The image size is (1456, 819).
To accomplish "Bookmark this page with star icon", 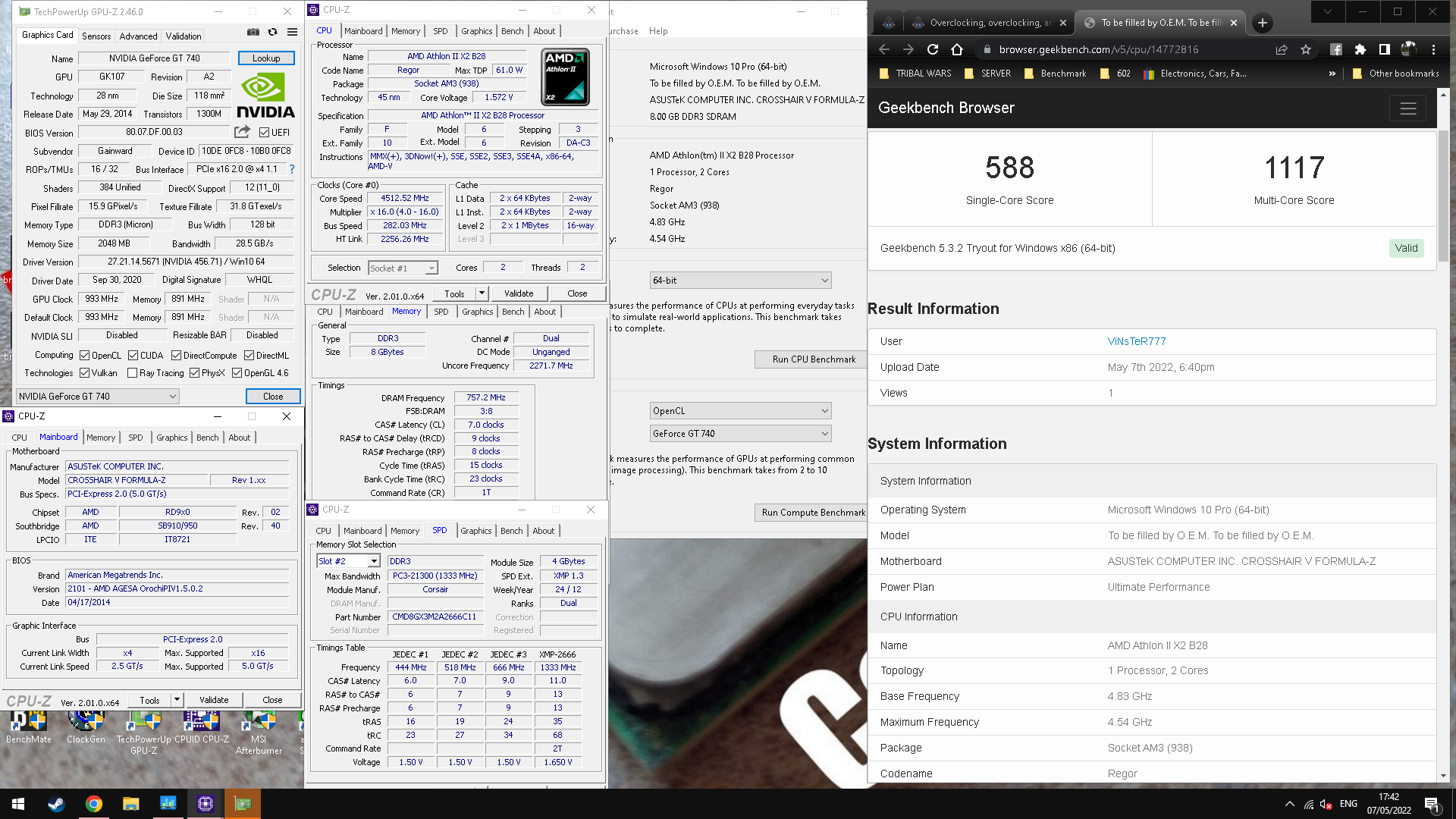I will click(1306, 49).
